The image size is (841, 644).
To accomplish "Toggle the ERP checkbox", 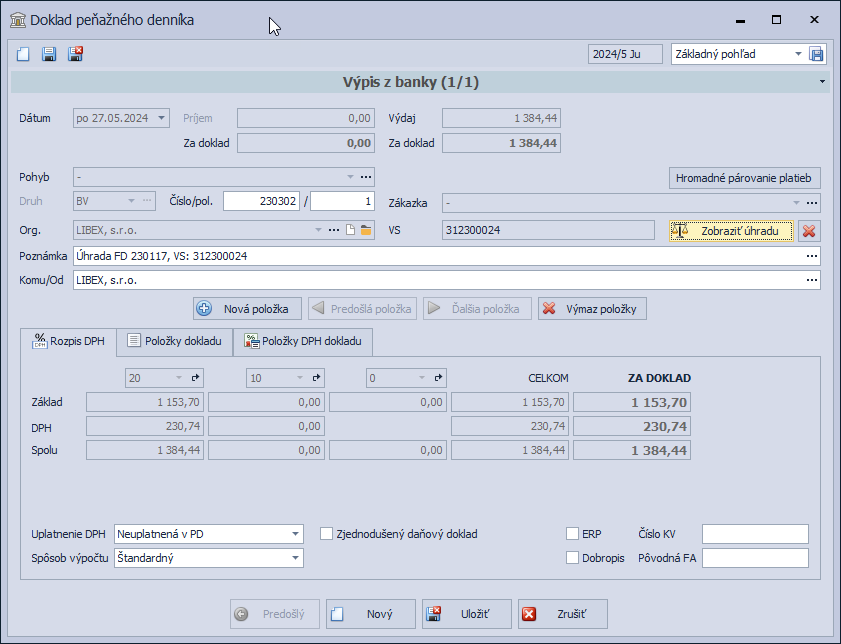I will 573,534.
